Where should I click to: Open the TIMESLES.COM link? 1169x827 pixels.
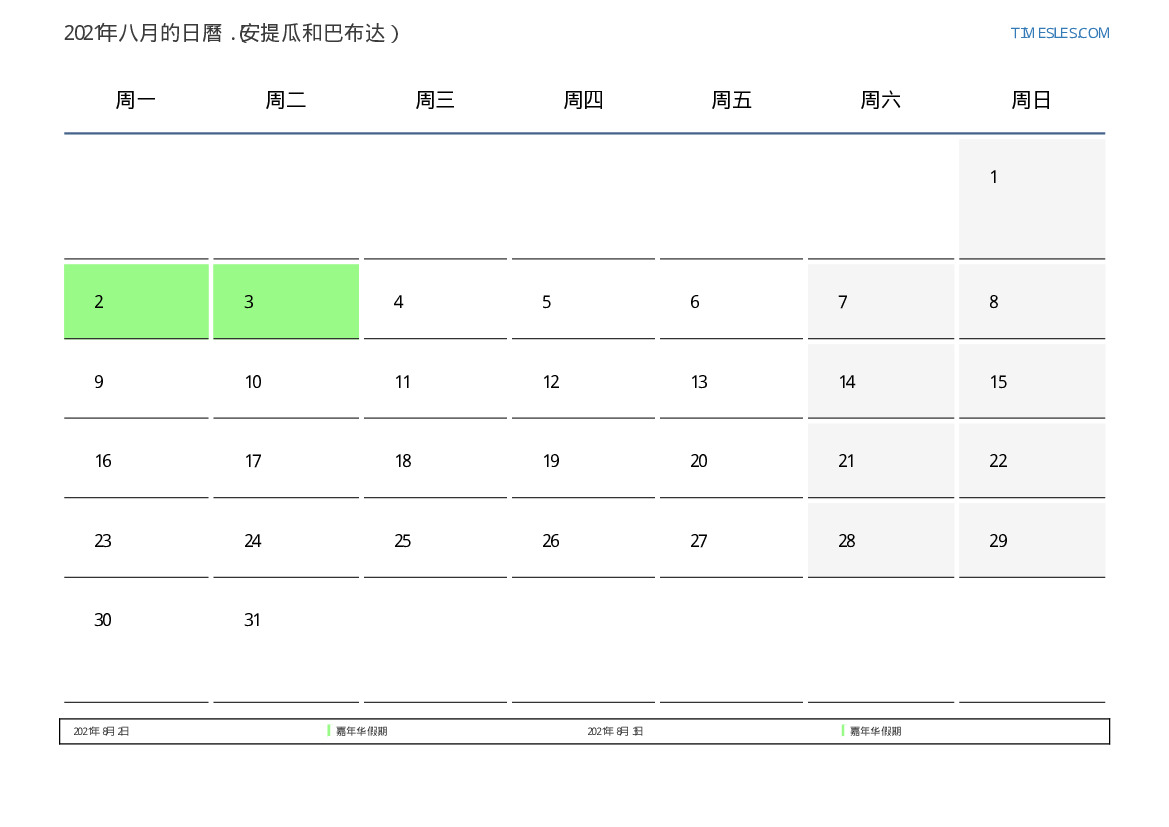click(1059, 33)
